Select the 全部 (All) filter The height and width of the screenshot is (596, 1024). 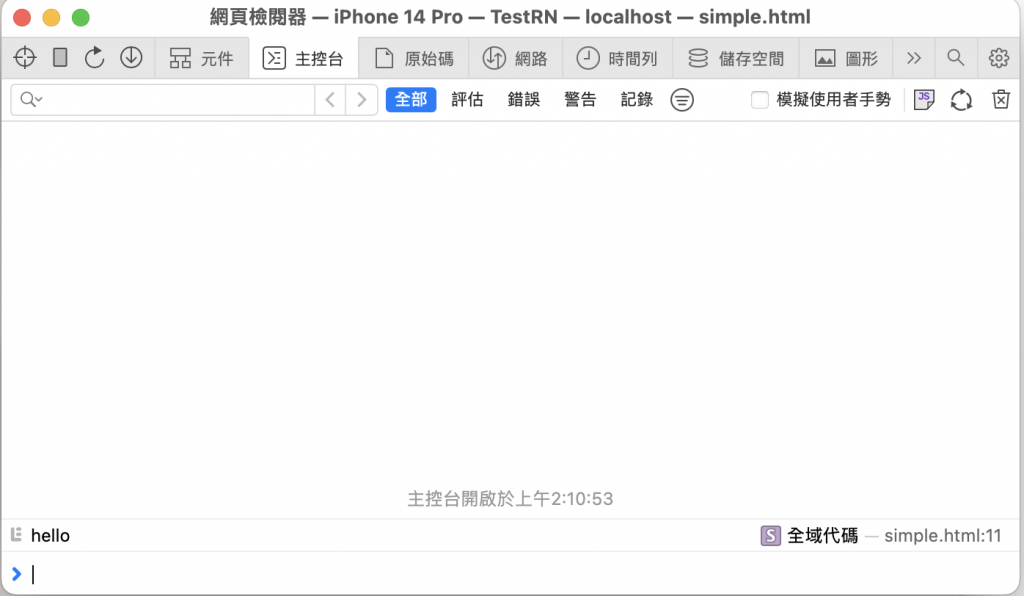(411, 100)
